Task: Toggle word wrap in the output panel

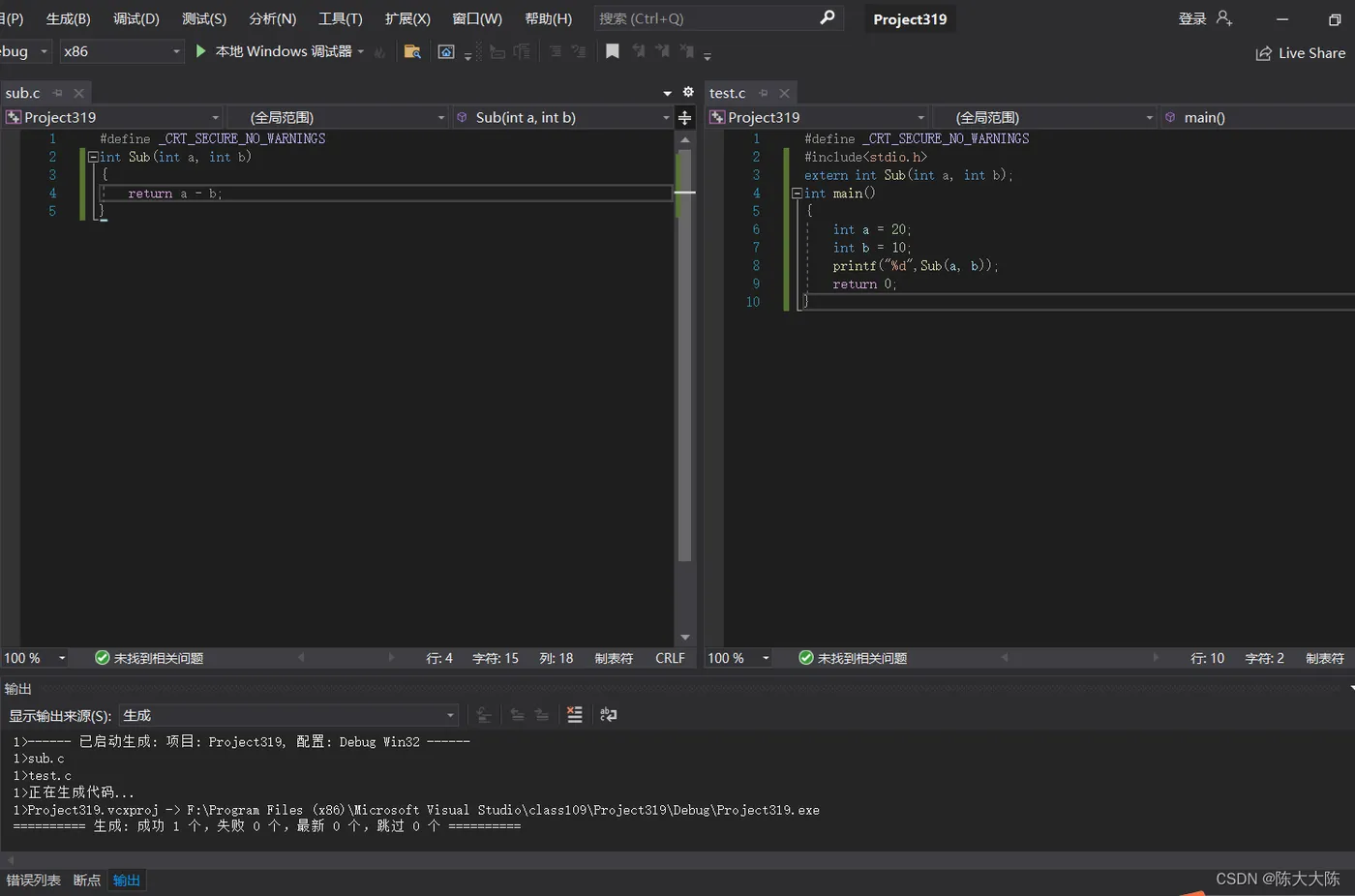Action: tap(609, 715)
